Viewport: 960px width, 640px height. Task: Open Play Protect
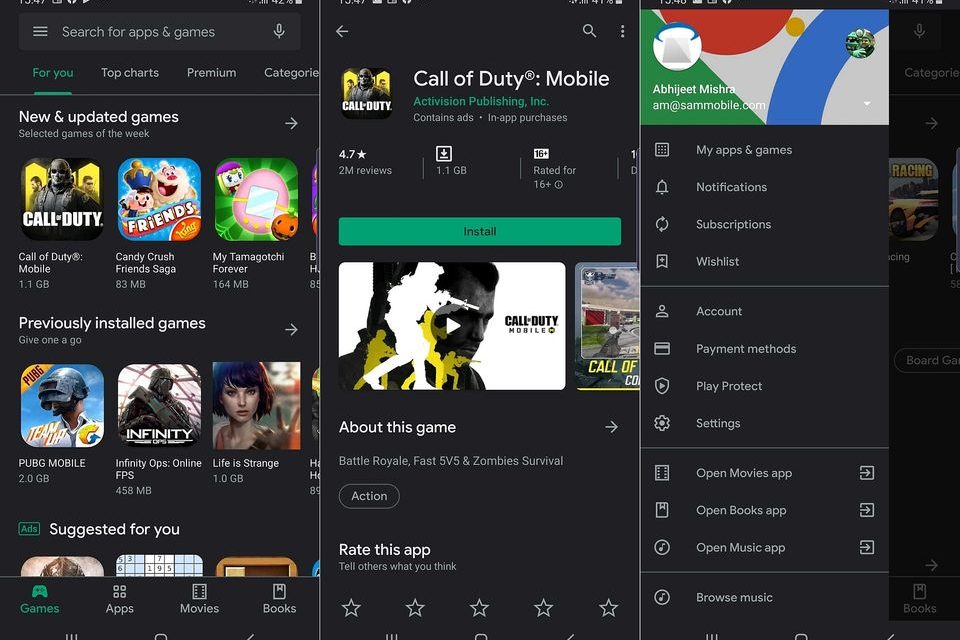click(765, 386)
